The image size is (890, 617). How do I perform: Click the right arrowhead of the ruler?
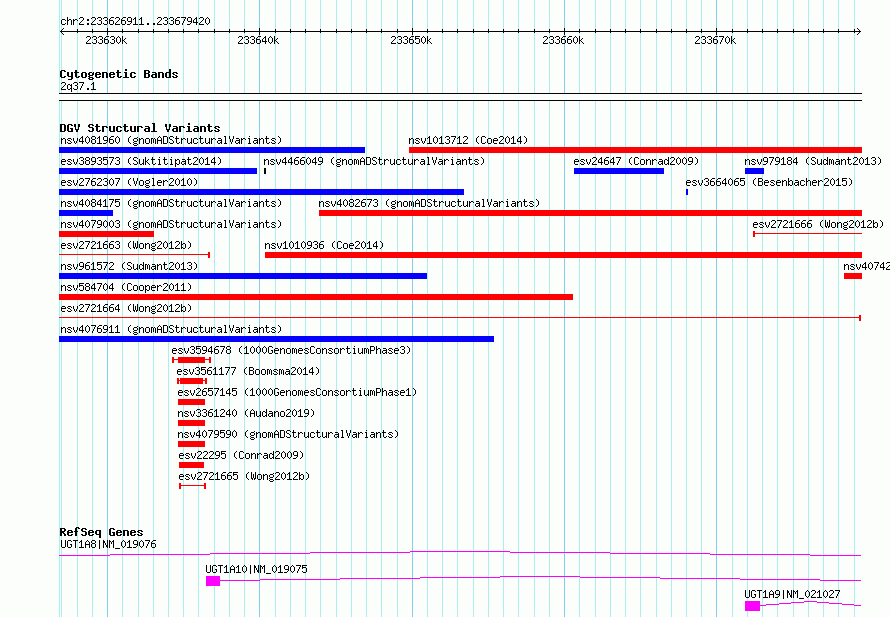859,32
